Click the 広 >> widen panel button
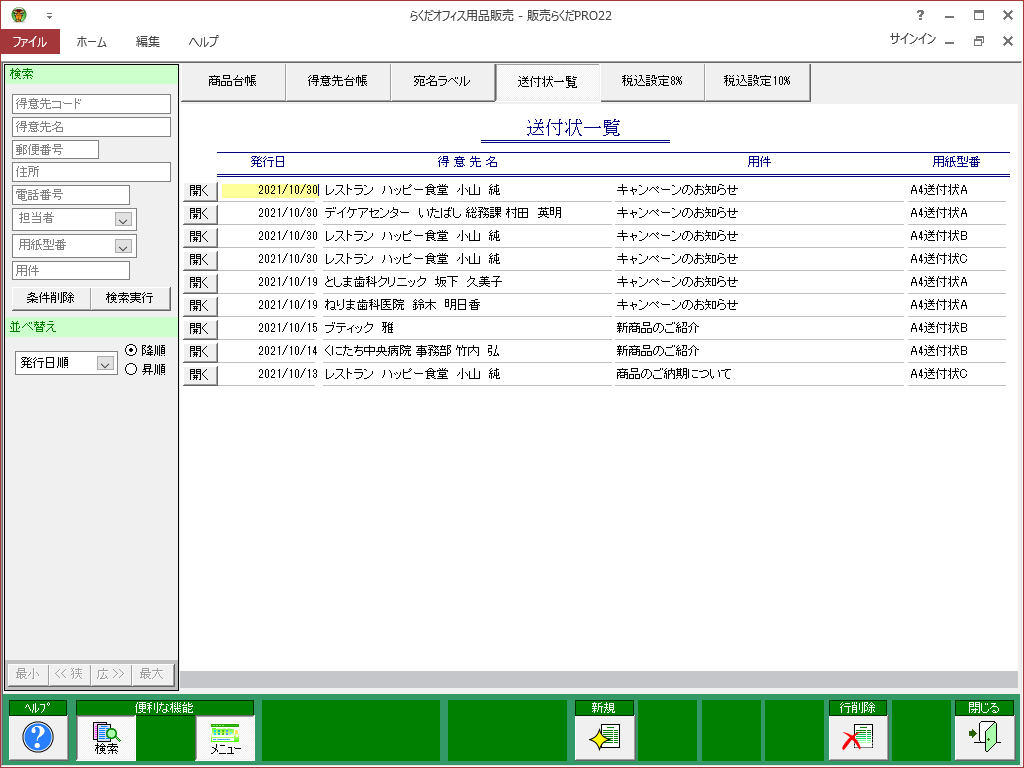 (110, 674)
